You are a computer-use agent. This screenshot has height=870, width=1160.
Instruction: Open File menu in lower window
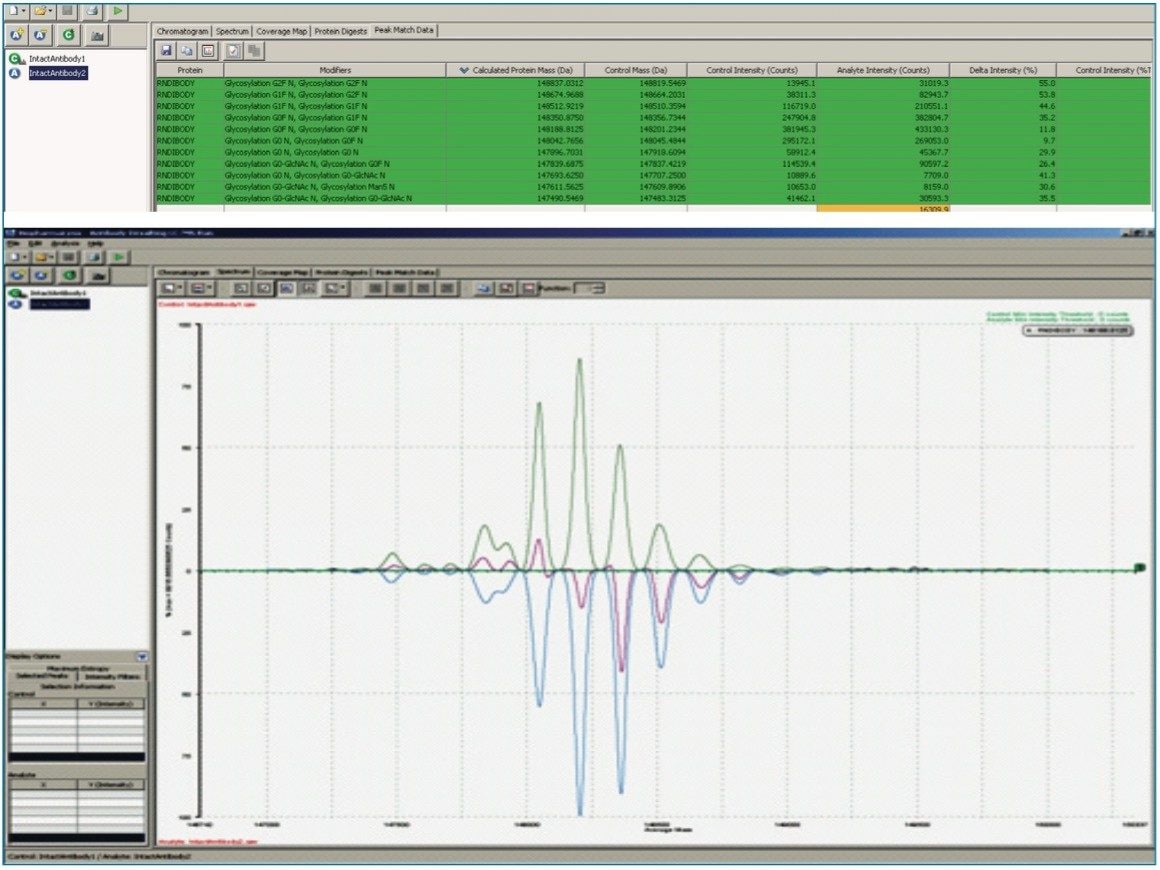(x=13, y=243)
